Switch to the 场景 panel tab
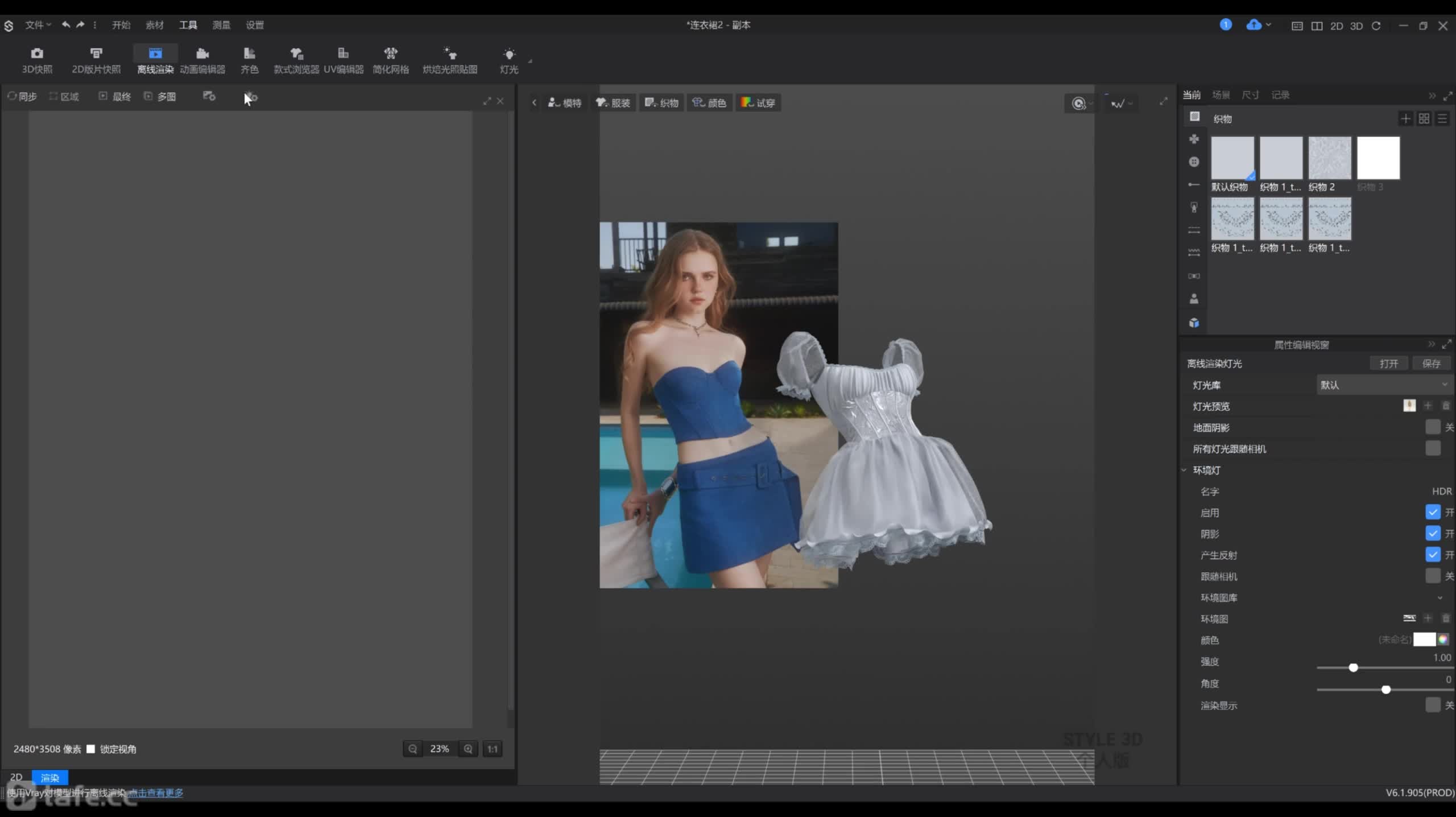The image size is (1456, 817). click(x=1221, y=94)
